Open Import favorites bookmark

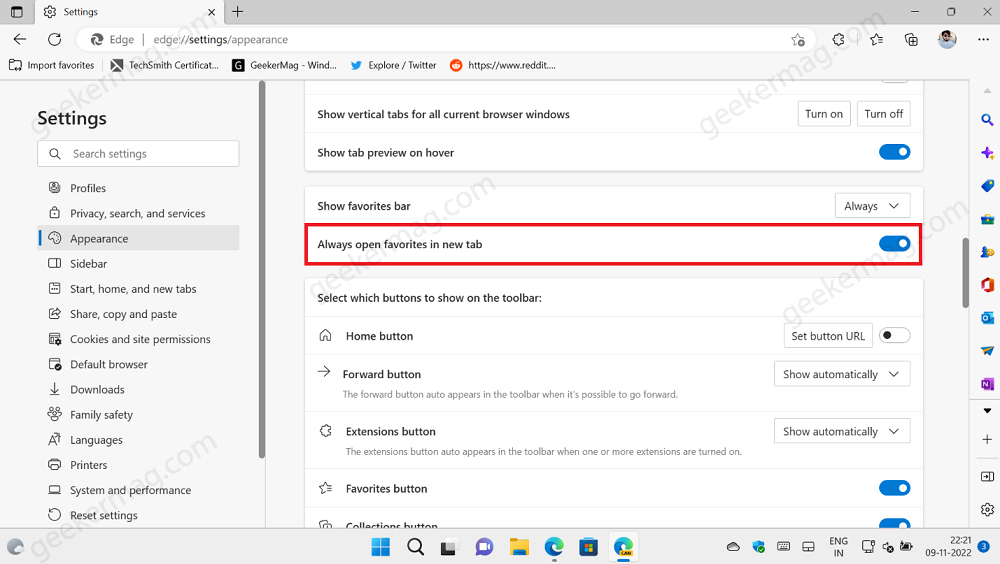[52, 65]
